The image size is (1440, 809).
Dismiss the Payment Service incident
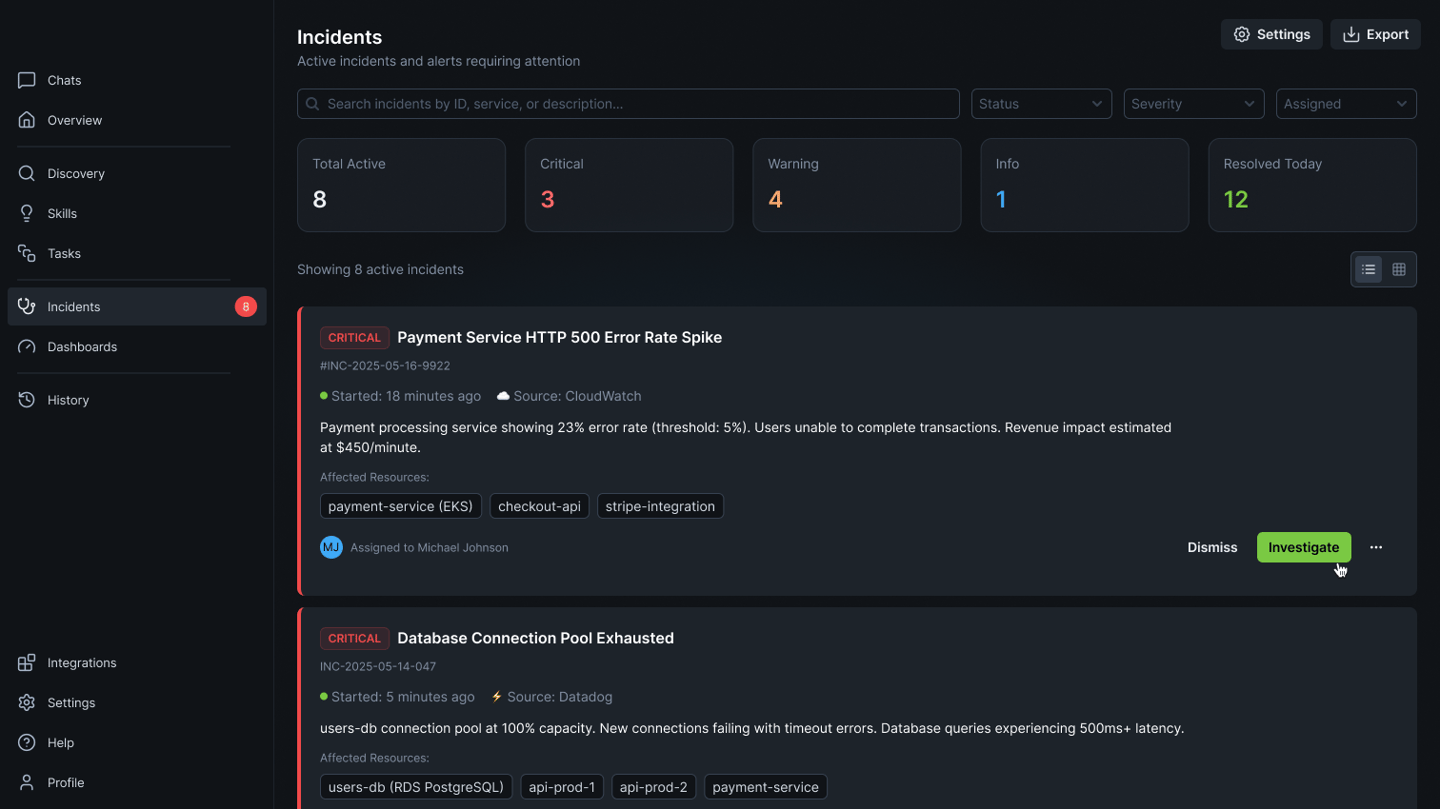tap(1212, 547)
